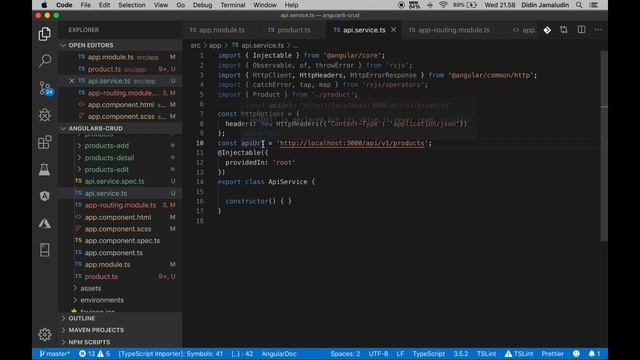Image resolution: width=640 pixels, height=360 pixels.
Task: Click TypeScript Importer Symbols: 41 status
Action: click(171, 354)
